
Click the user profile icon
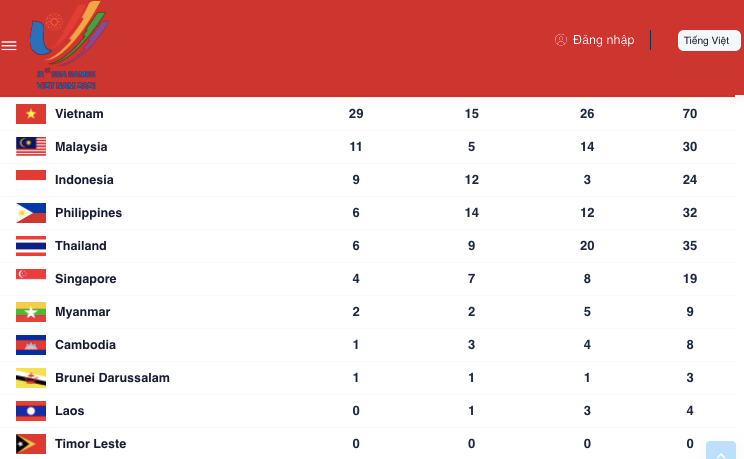point(561,40)
